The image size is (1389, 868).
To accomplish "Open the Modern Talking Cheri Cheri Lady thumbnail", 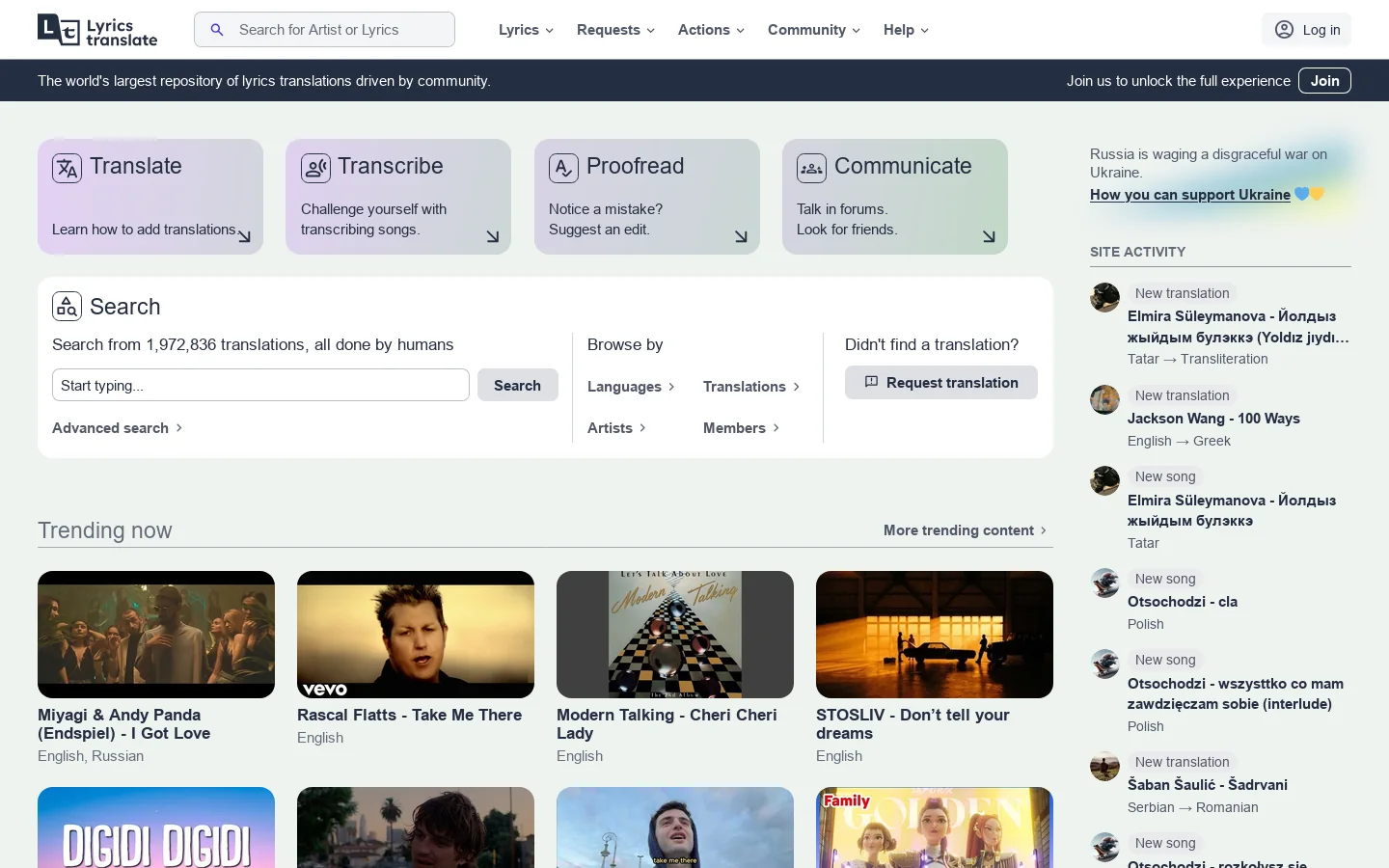I will point(675,635).
